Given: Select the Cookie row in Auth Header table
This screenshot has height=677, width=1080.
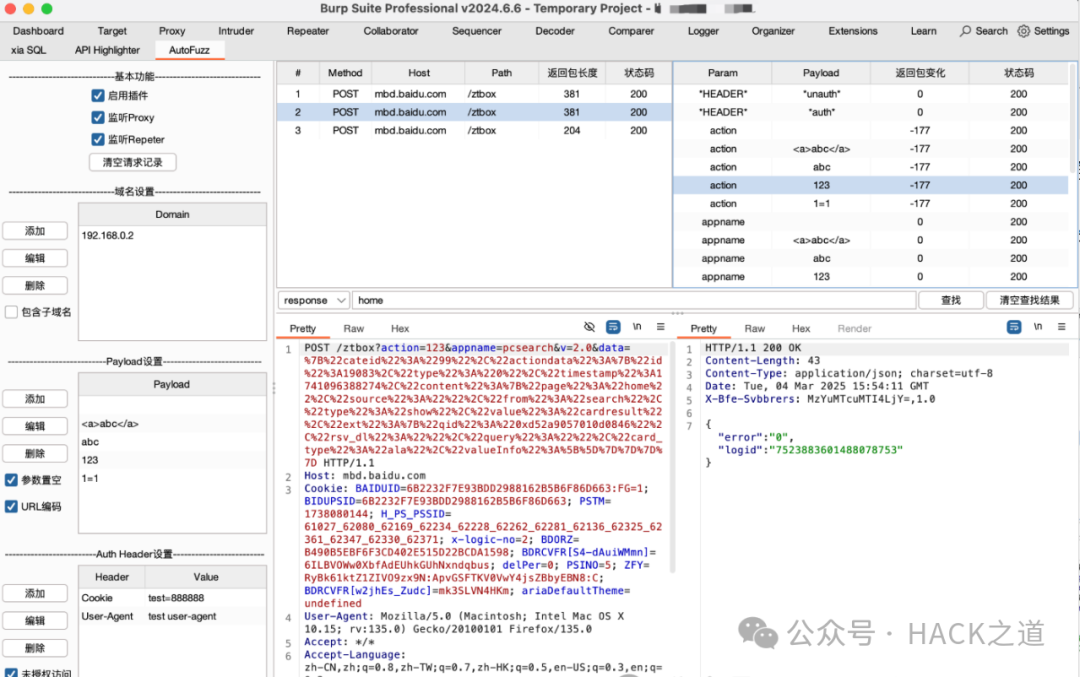Looking at the screenshot, I should click(x=172, y=598).
